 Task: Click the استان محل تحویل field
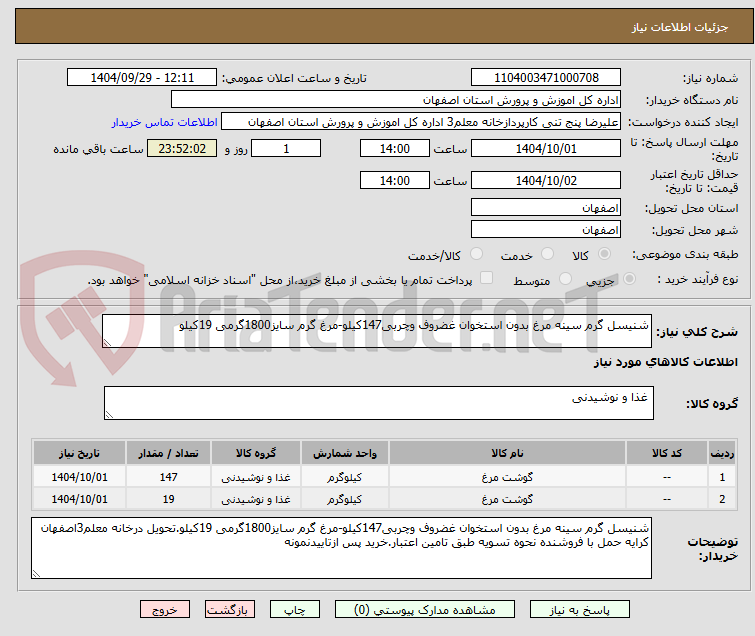coord(546,208)
